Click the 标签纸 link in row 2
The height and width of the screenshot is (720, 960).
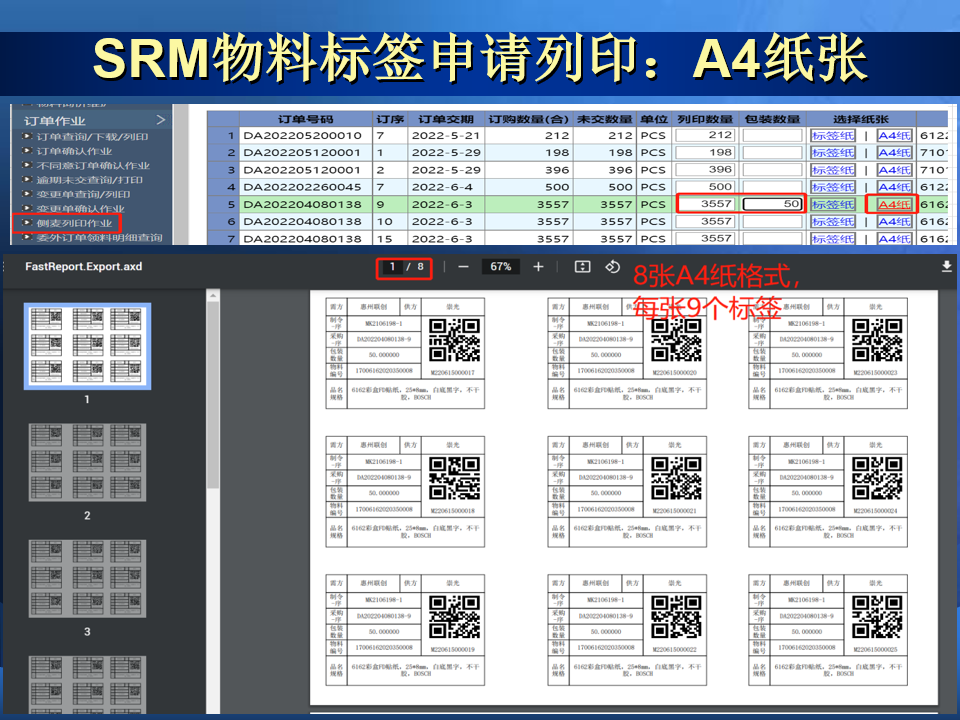(x=833, y=152)
